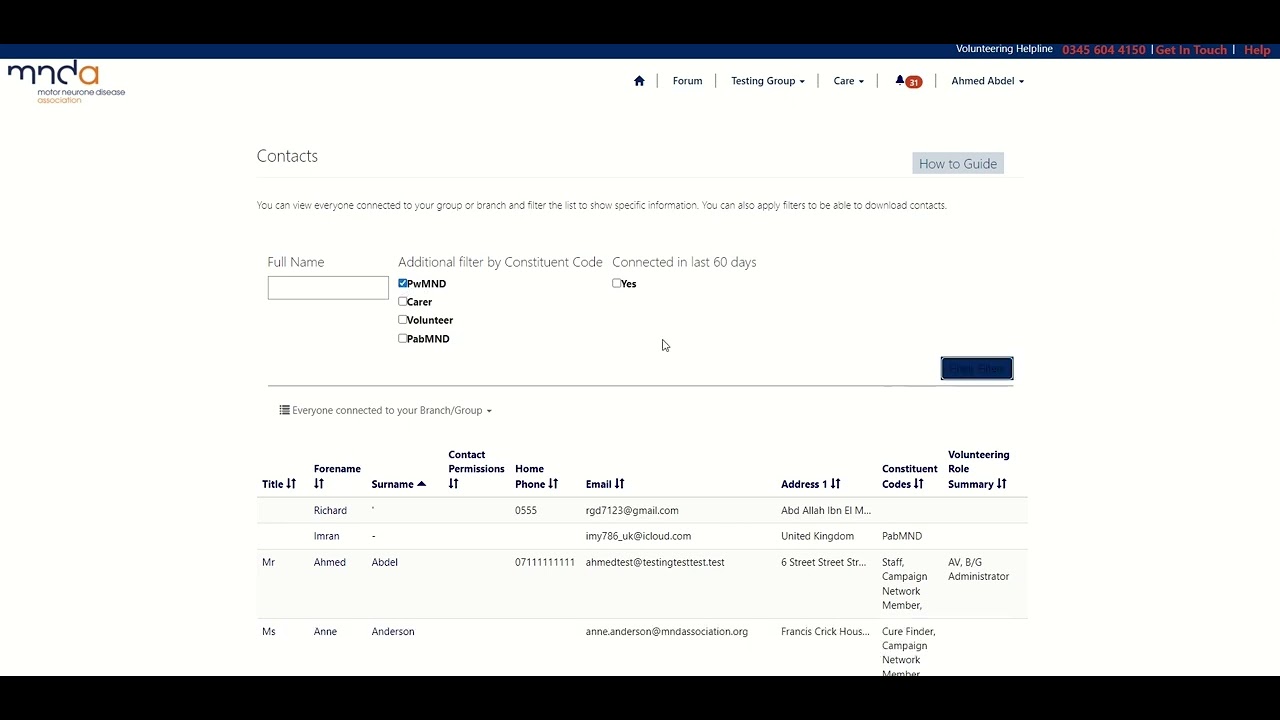The width and height of the screenshot is (1280, 720).
Task: Select email ahmedtest@testingtesttest.test
Action: click(655, 562)
